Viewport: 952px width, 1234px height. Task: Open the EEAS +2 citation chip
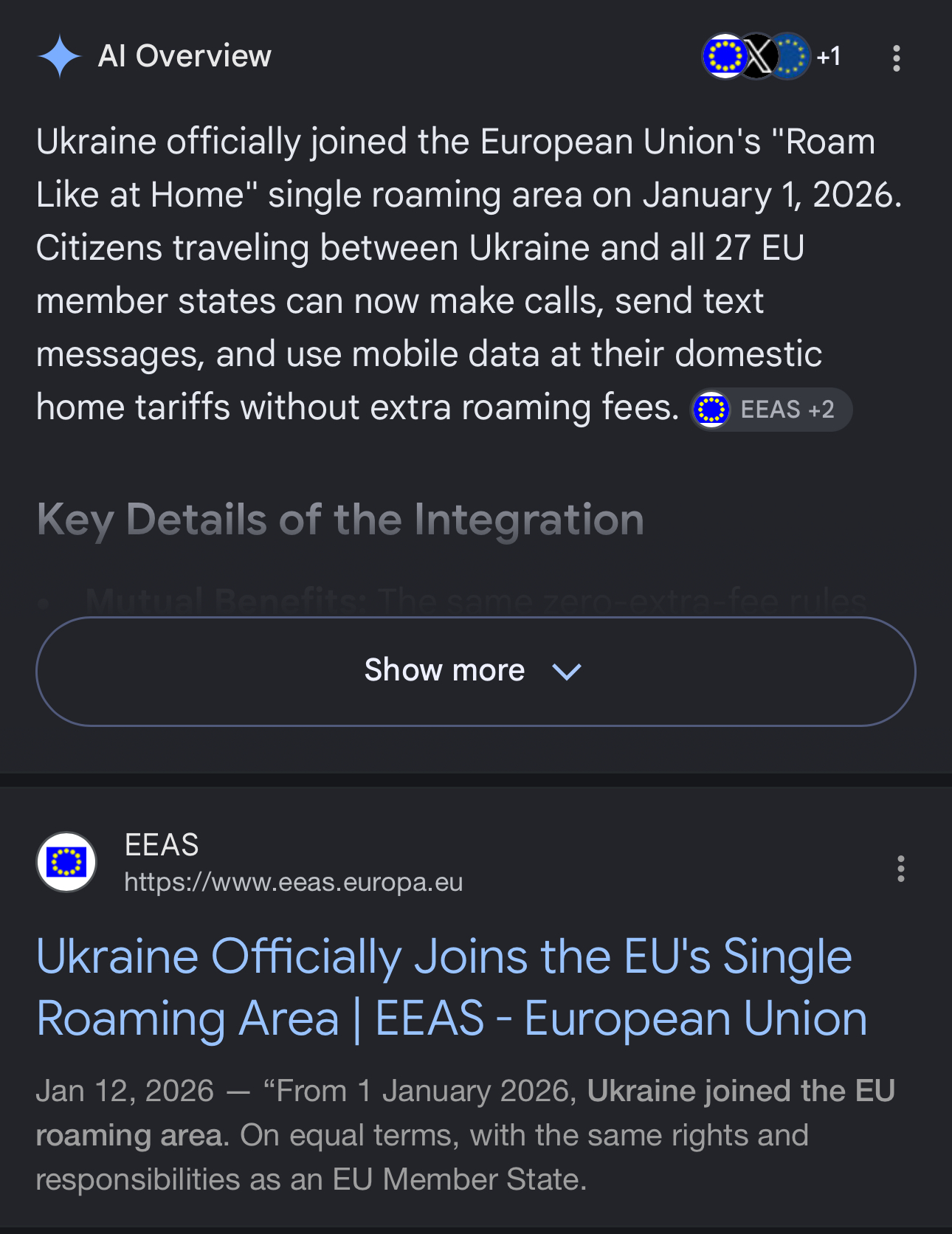point(771,410)
